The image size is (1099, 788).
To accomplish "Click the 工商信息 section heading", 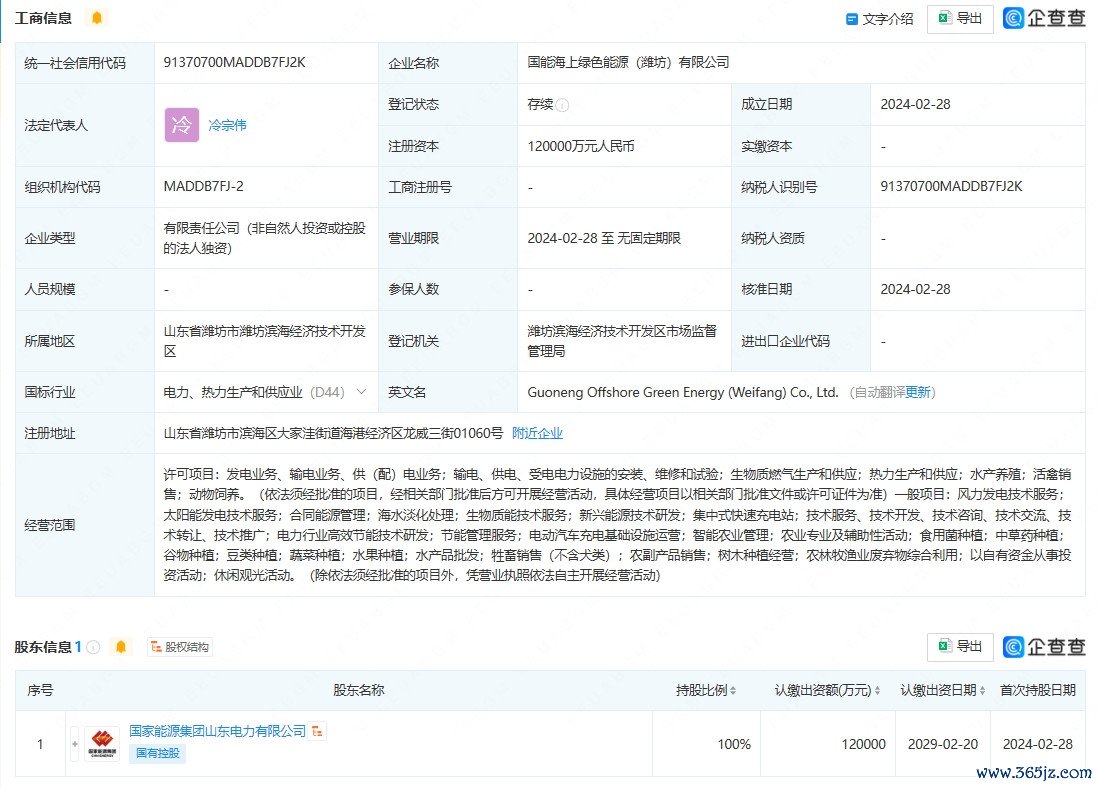I will point(43,18).
